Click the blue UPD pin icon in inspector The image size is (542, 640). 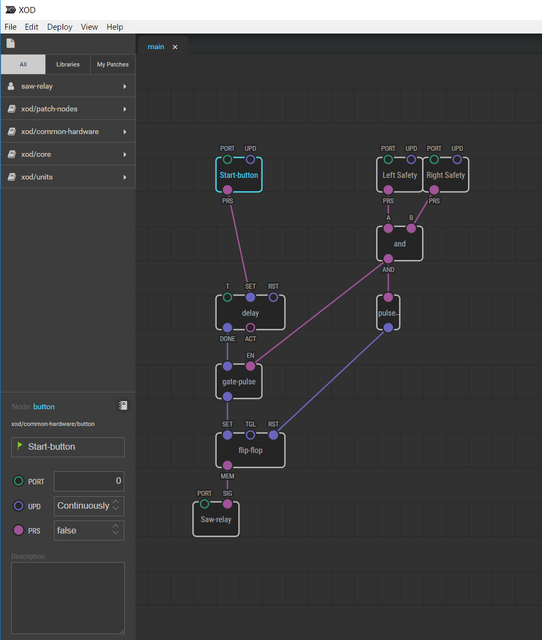(x=18, y=506)
